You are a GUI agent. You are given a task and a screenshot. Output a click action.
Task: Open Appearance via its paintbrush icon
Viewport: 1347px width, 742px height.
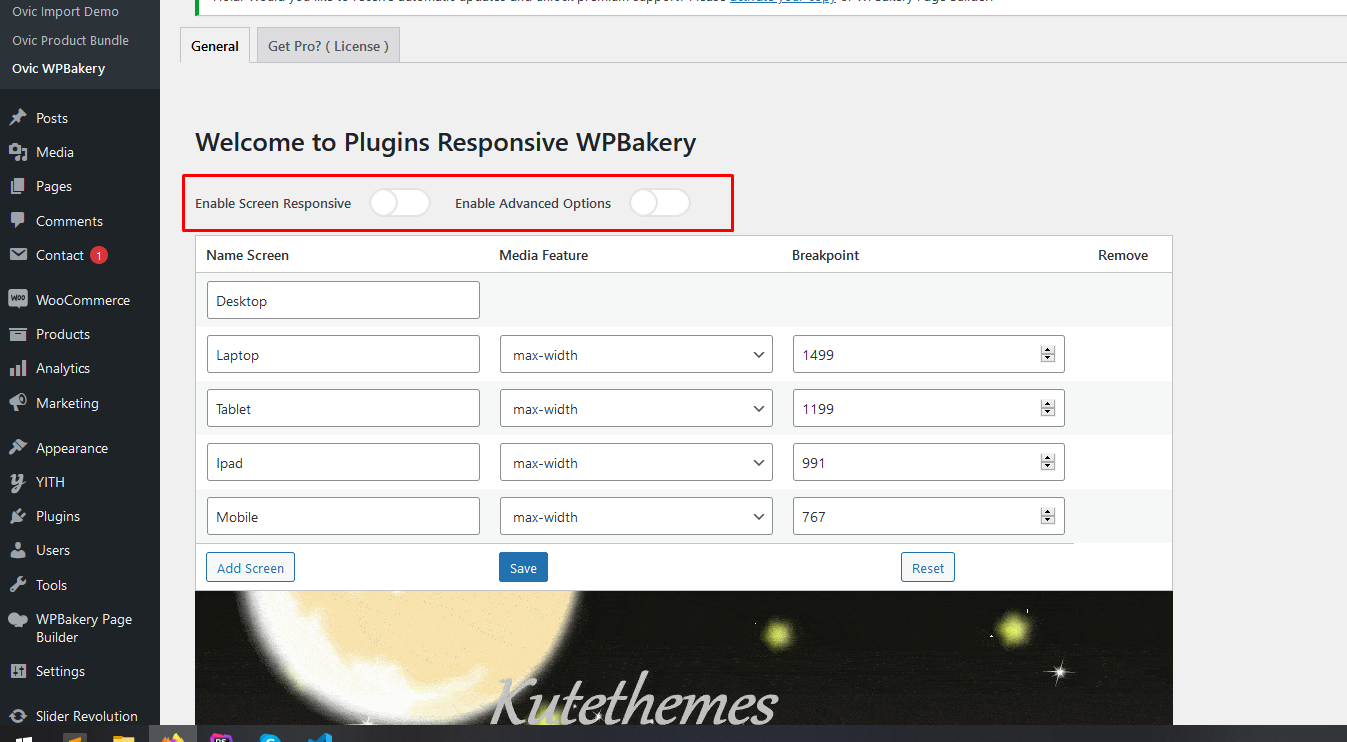click(18, 448)
